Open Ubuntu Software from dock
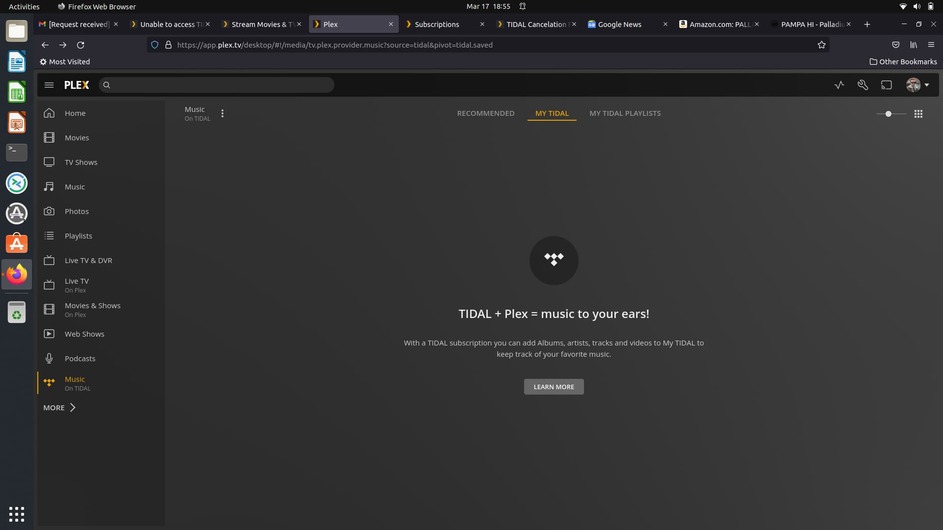 (x=17, y=244)
